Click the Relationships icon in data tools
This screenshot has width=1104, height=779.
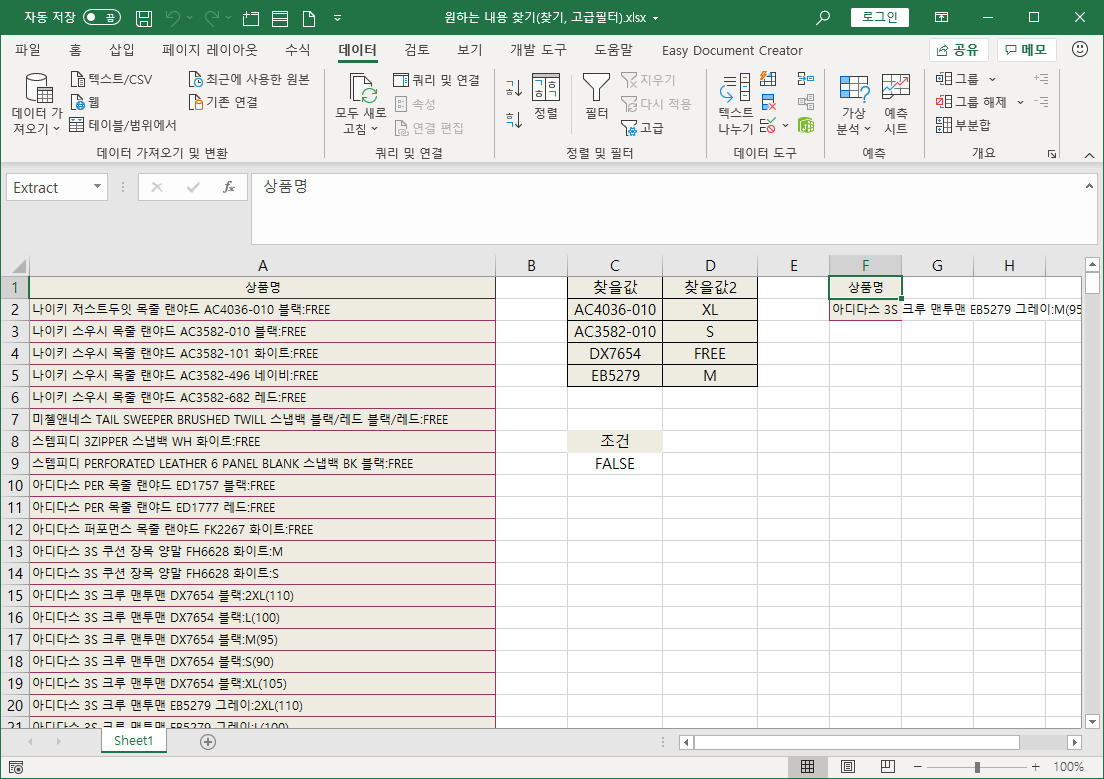click(x=805, y=103)
